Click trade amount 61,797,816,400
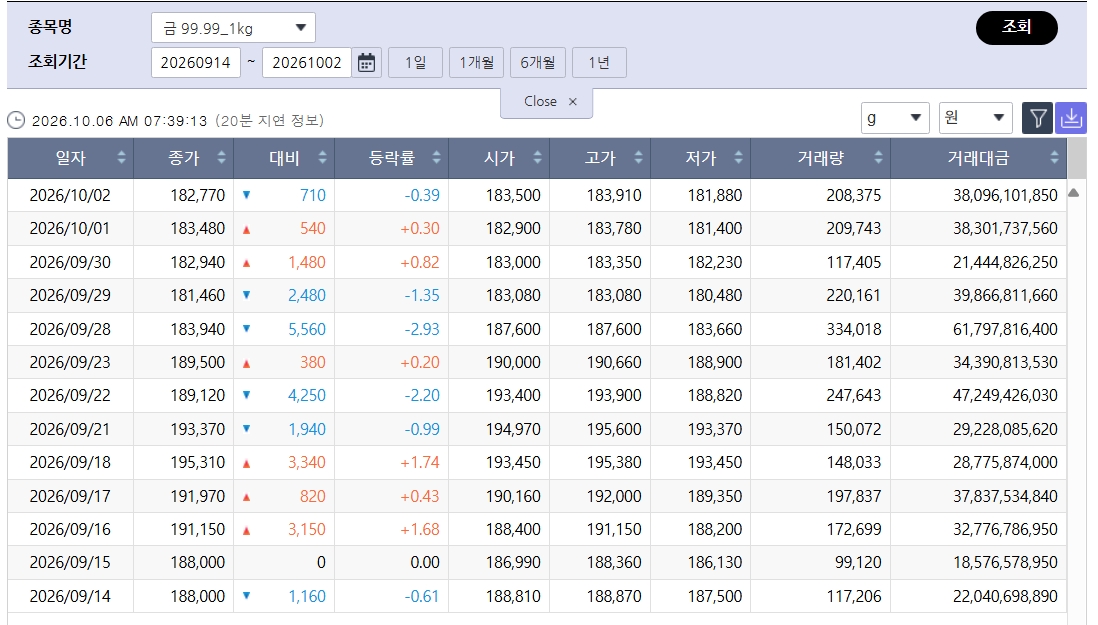Image resolution: width=1098 pixels, height=625 pixels. (x=1005, y=329)
